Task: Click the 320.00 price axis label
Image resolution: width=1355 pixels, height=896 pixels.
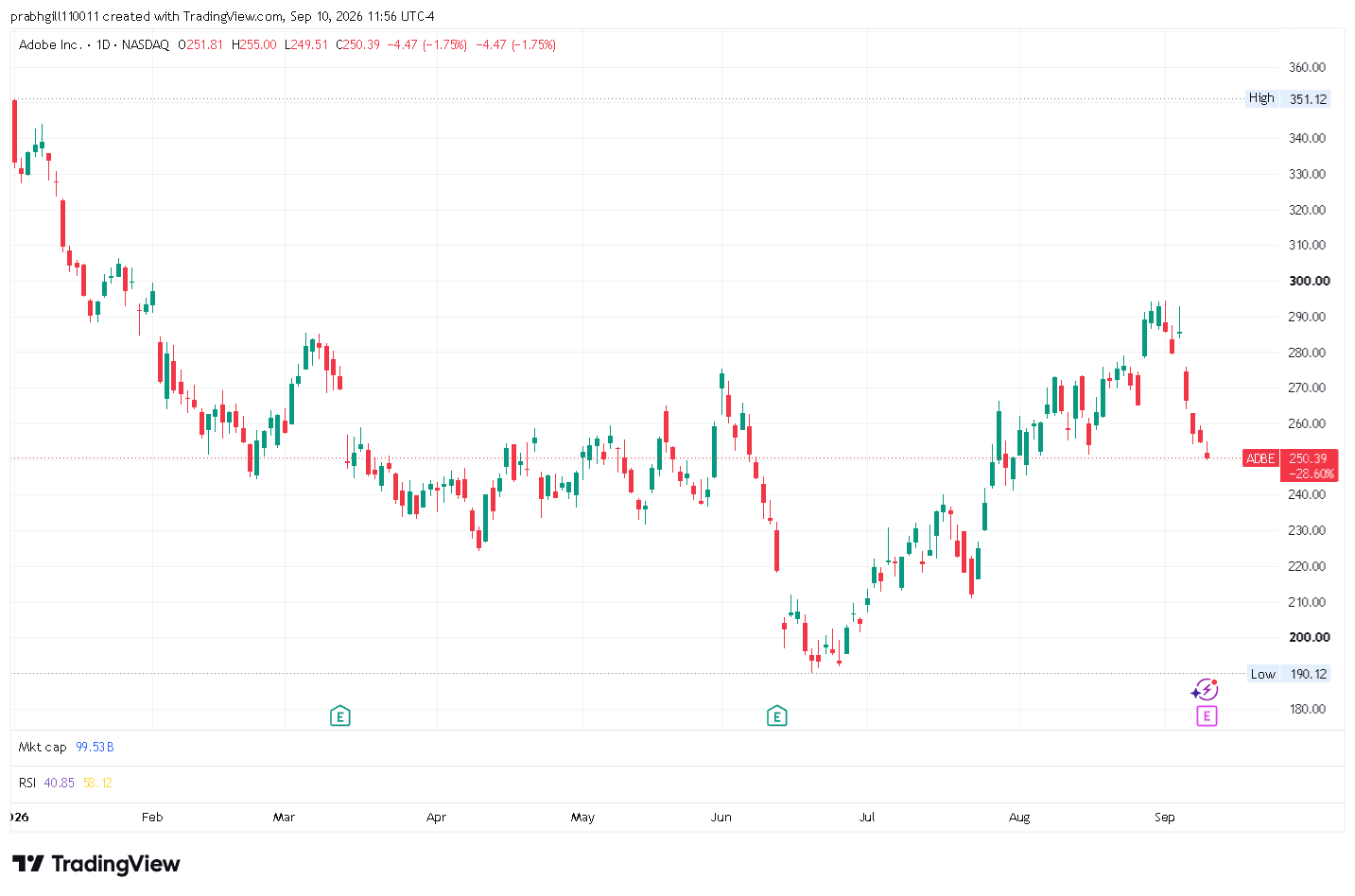Action: (1308, 210)
